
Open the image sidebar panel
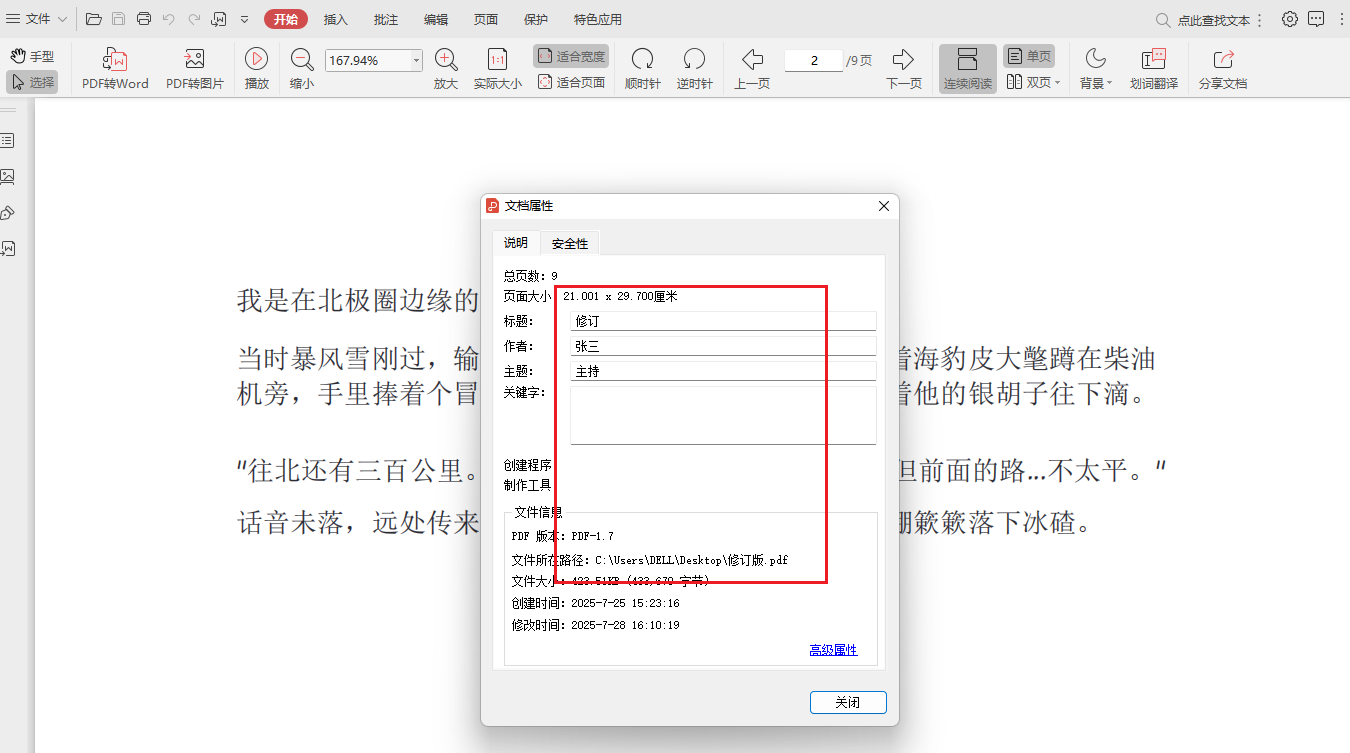[x=10, y=176]
